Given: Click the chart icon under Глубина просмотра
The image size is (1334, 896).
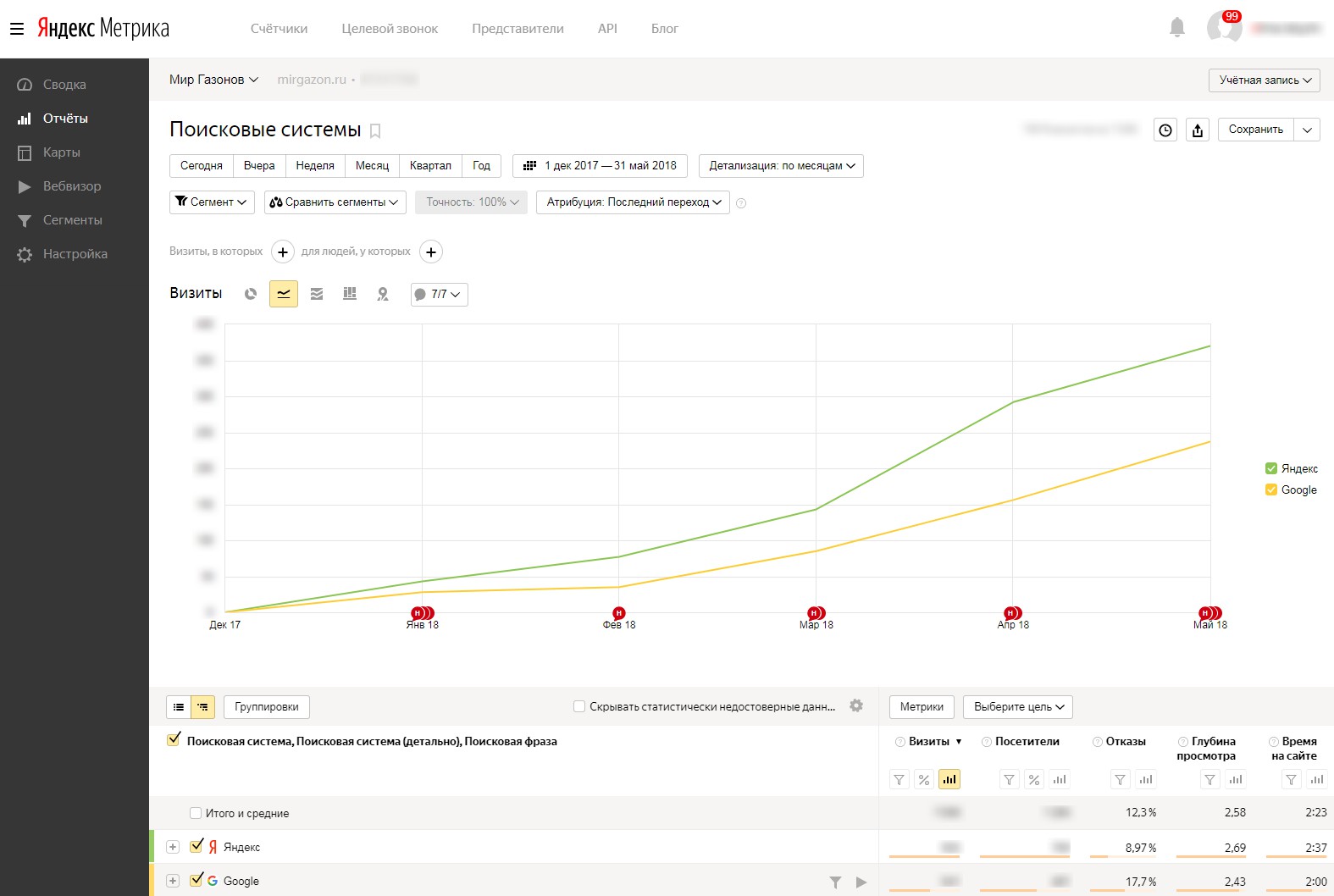Looking at the screenshot, I should pyautogui.click(x=1236, y=779).
